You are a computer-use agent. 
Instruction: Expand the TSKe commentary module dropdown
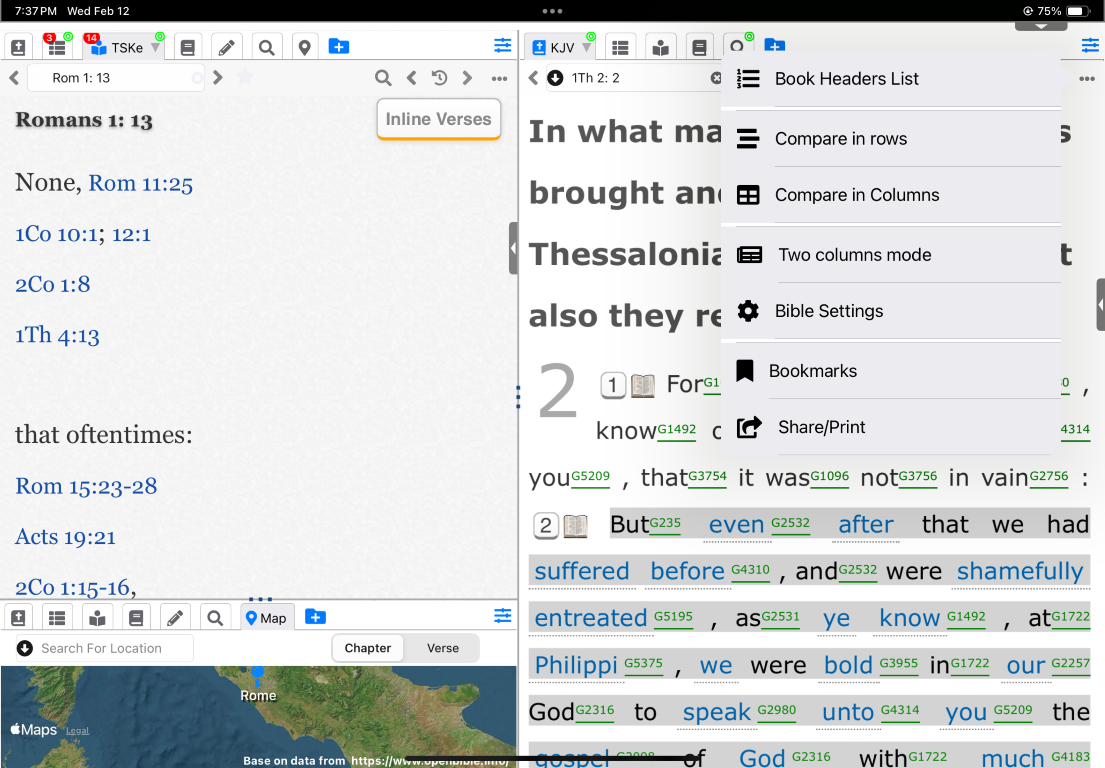[x=155, y=48]
